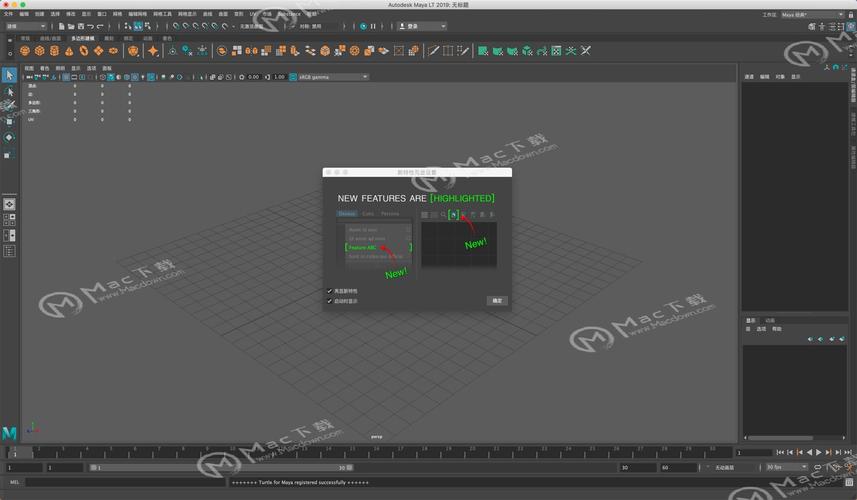
Task: Click four-pane layout icon in left toolbar
Action: (9, 220)
